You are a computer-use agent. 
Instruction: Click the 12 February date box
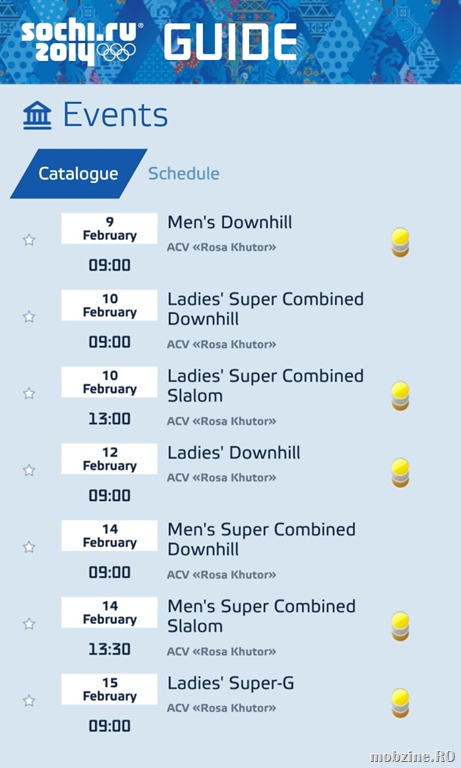[x=109, y=459]
